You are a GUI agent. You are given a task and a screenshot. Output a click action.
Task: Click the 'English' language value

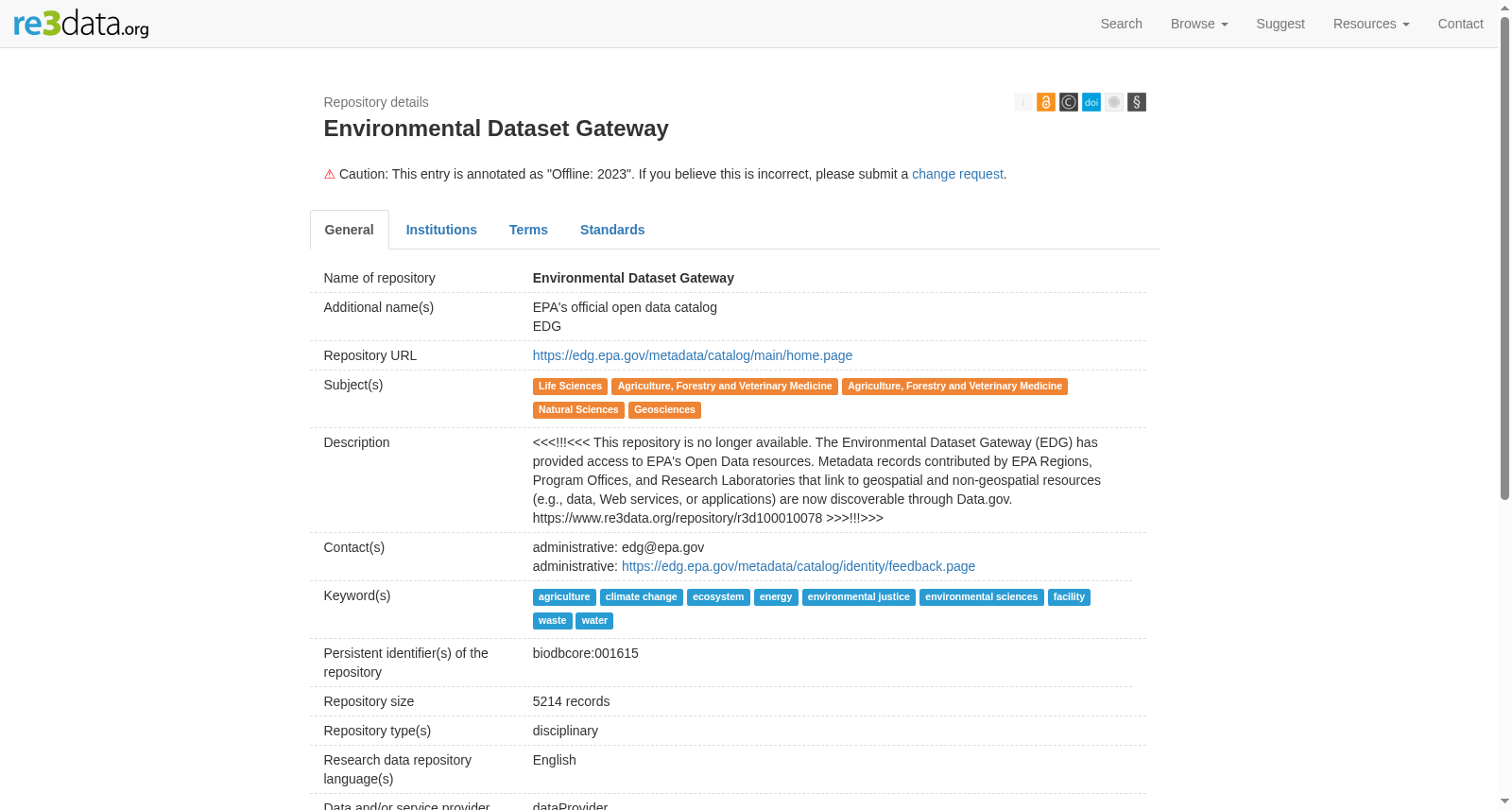click(555, 760)
